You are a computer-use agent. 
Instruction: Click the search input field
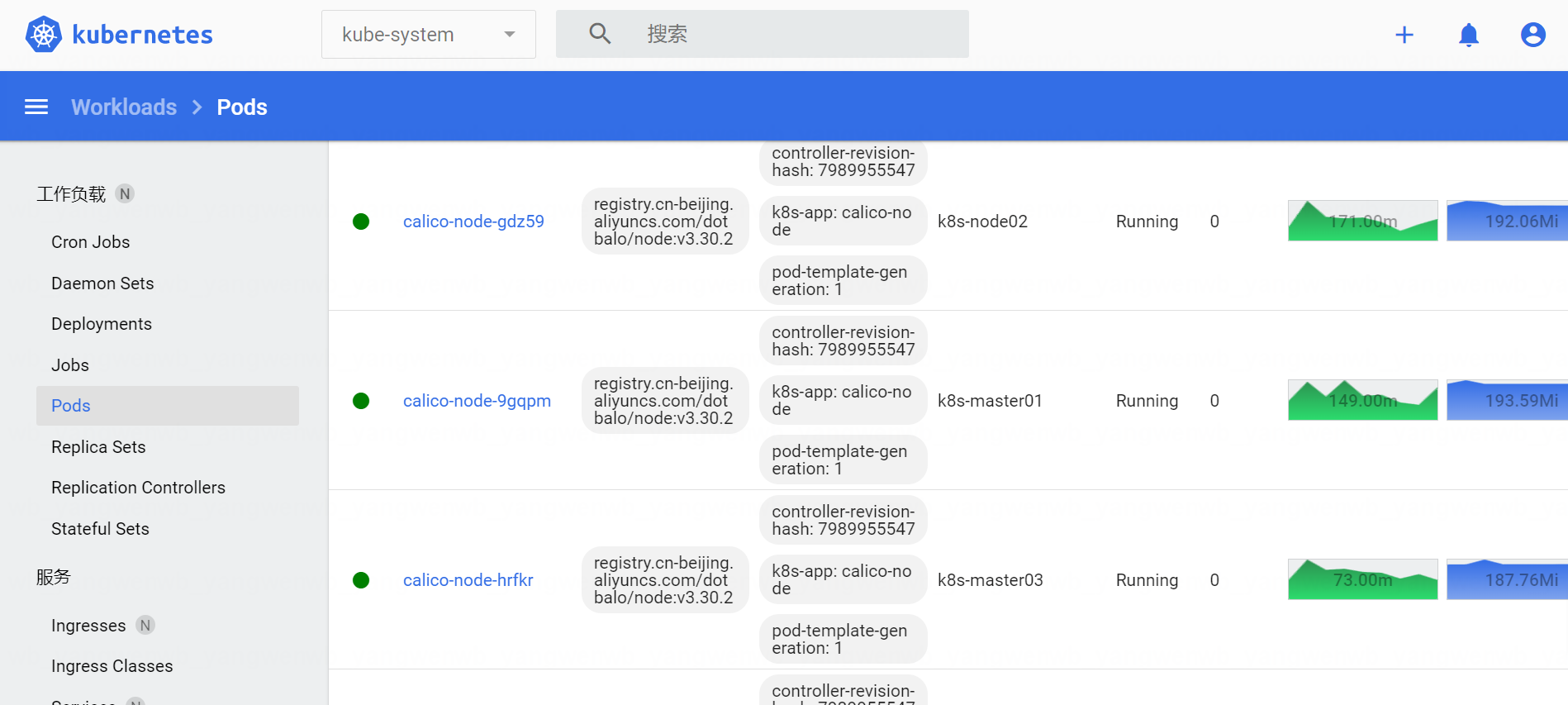pyautogui.click(x=793, y=34)
